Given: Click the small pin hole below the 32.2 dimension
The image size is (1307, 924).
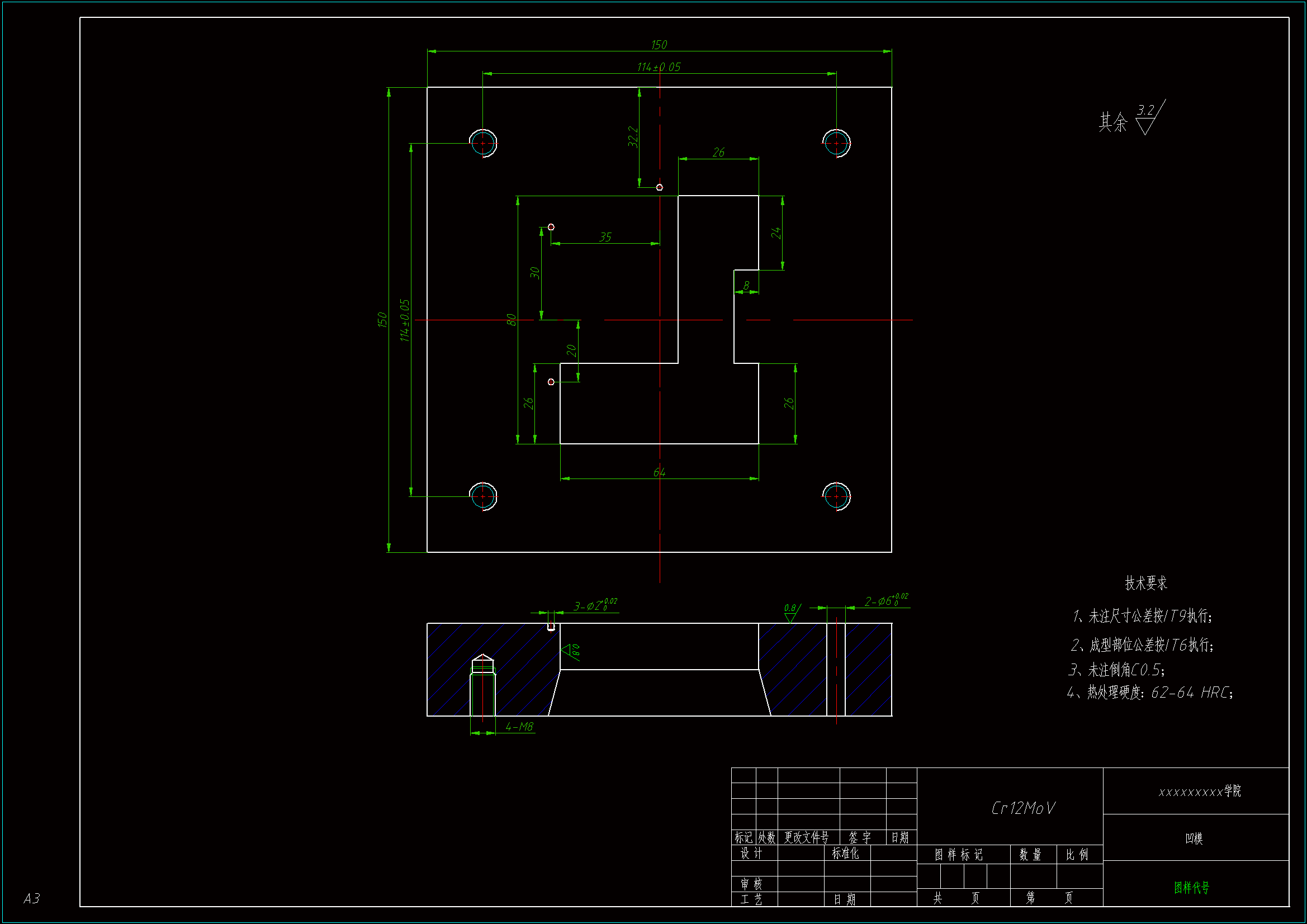Looking at the screenshot, I should tap(659, 187).
